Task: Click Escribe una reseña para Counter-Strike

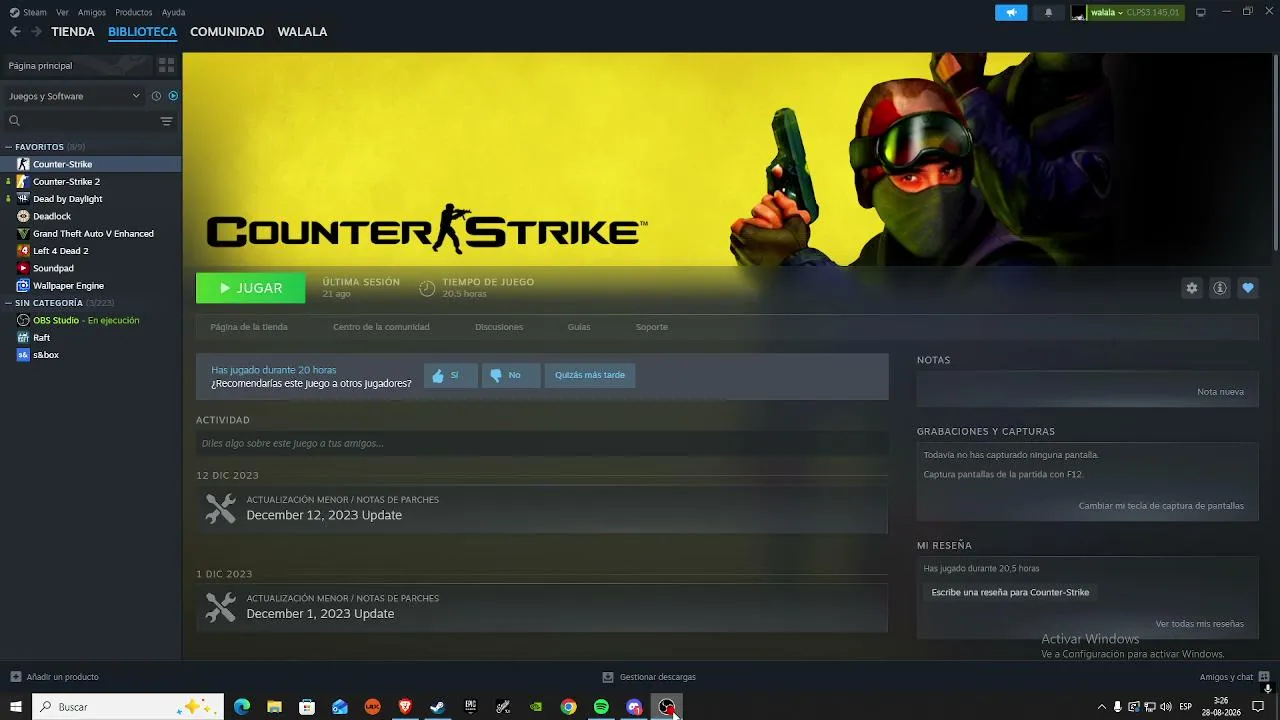Action: tap(1010, 593)
